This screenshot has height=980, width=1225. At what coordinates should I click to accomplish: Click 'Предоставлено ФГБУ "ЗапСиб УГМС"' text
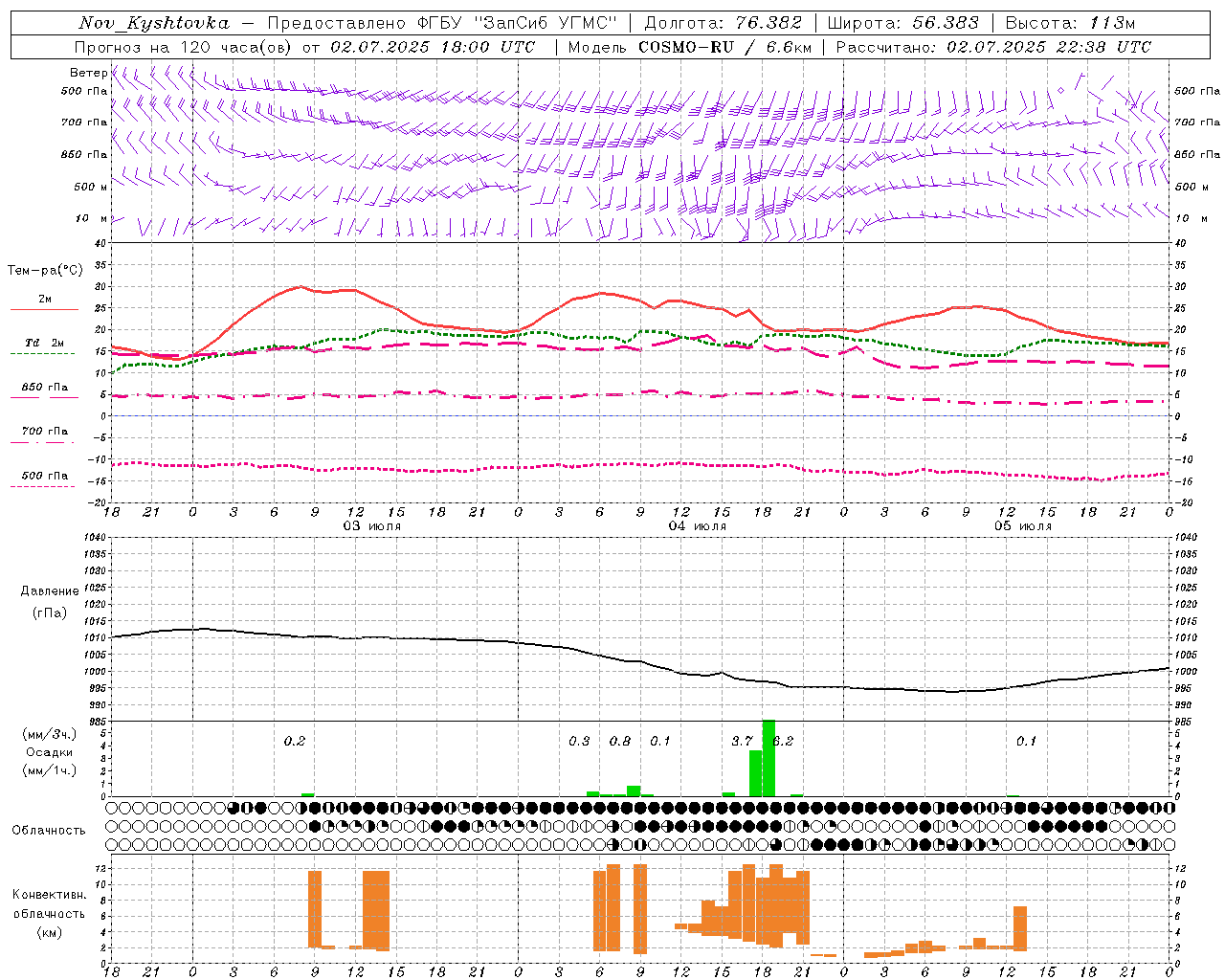click(442, 23)
